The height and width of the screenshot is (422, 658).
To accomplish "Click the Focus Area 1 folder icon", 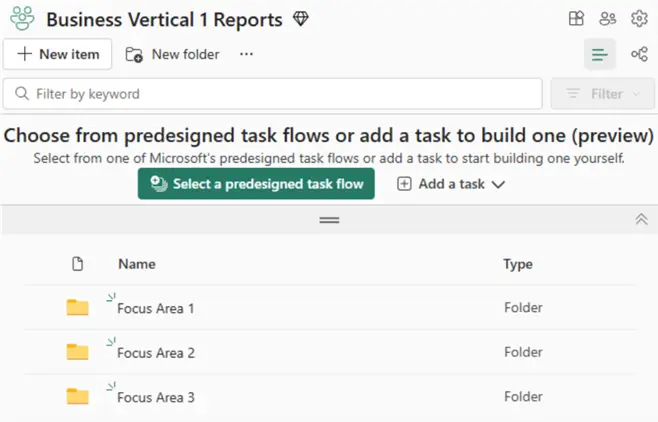I will tap(77, 307).
